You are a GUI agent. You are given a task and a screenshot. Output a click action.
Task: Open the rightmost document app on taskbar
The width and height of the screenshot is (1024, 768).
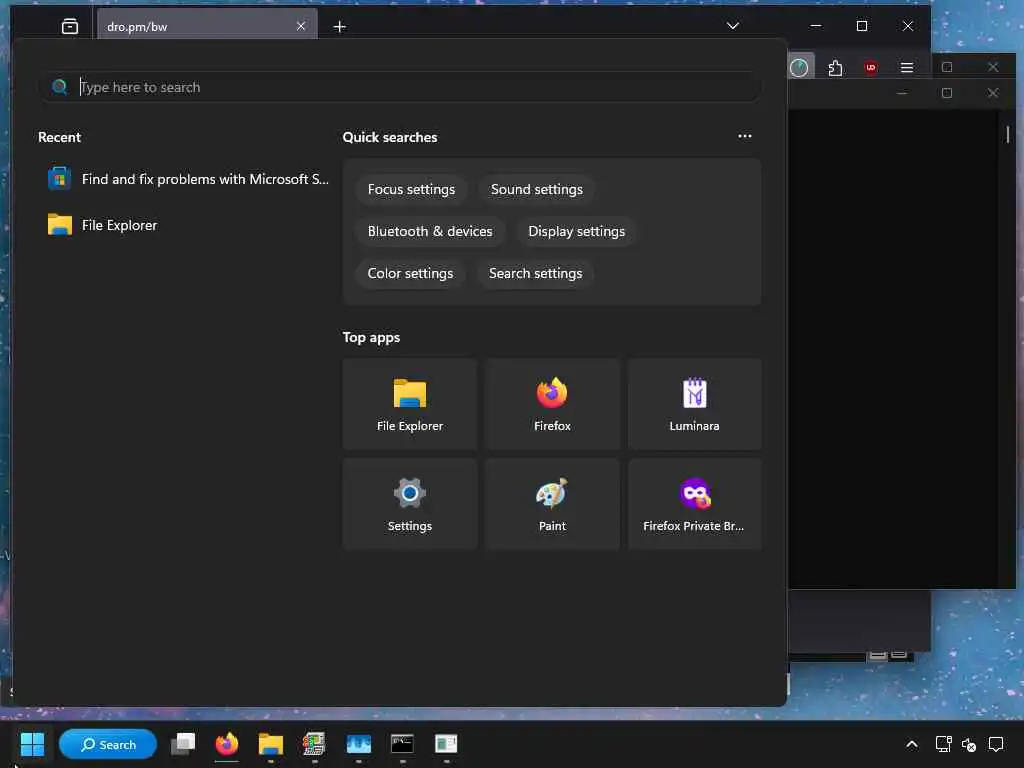coord(446,744)
